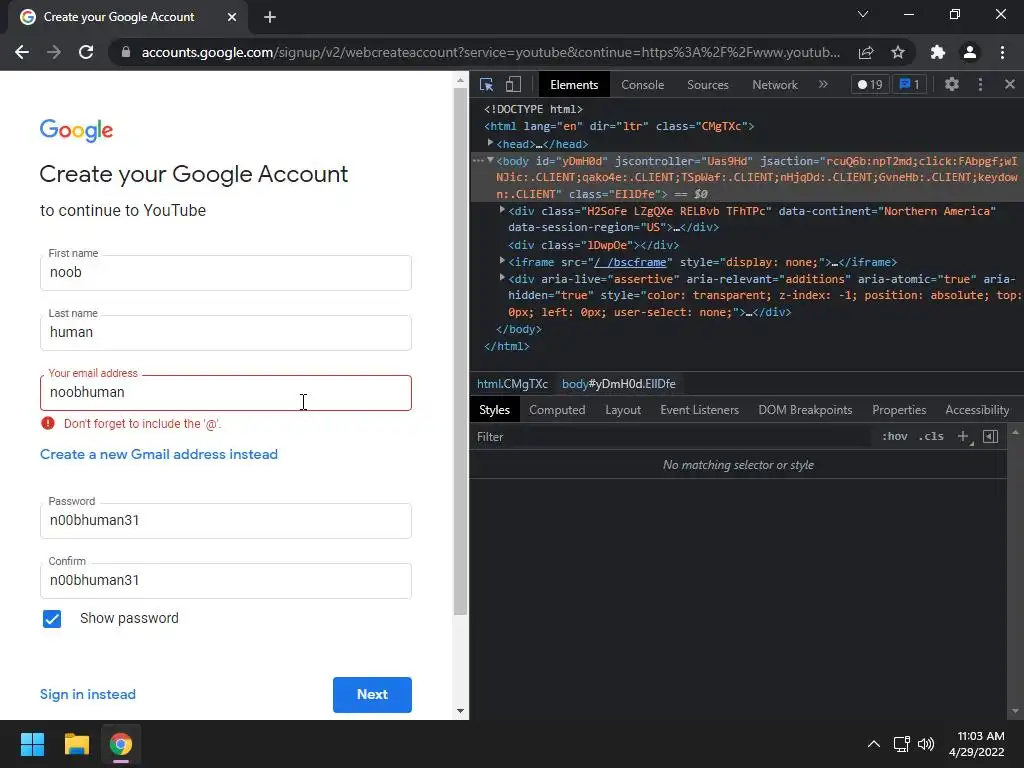
Task: Focus the Last name field
Action: [x=226, y=333]
